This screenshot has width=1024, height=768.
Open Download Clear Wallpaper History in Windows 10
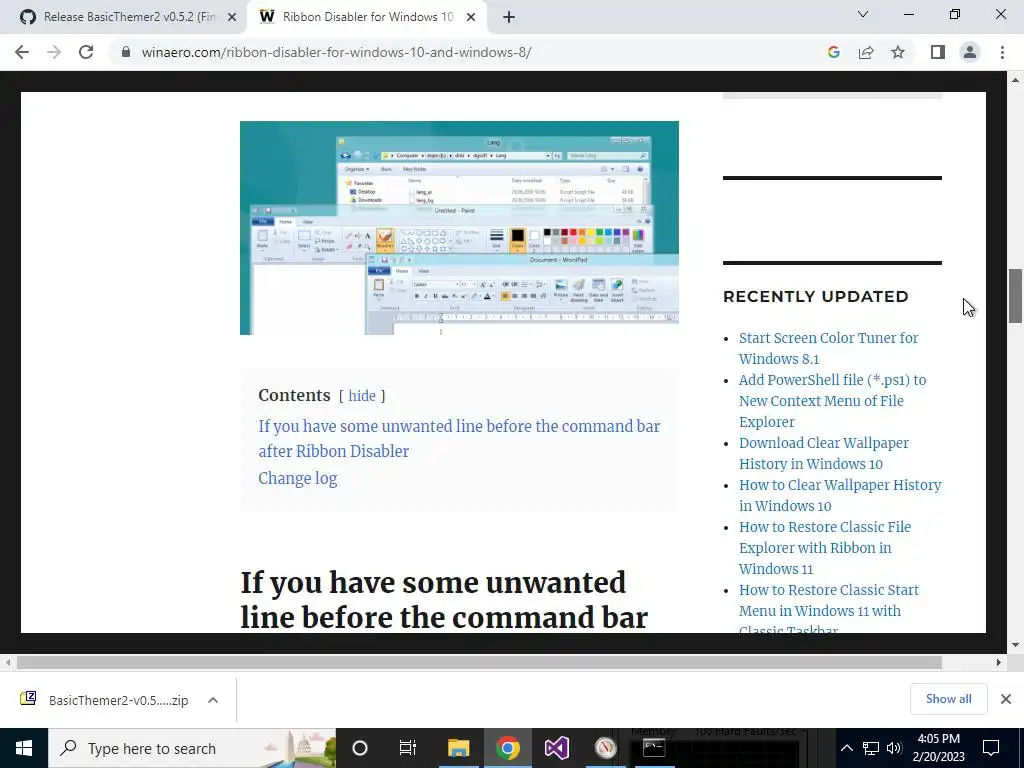click(824, 453)
